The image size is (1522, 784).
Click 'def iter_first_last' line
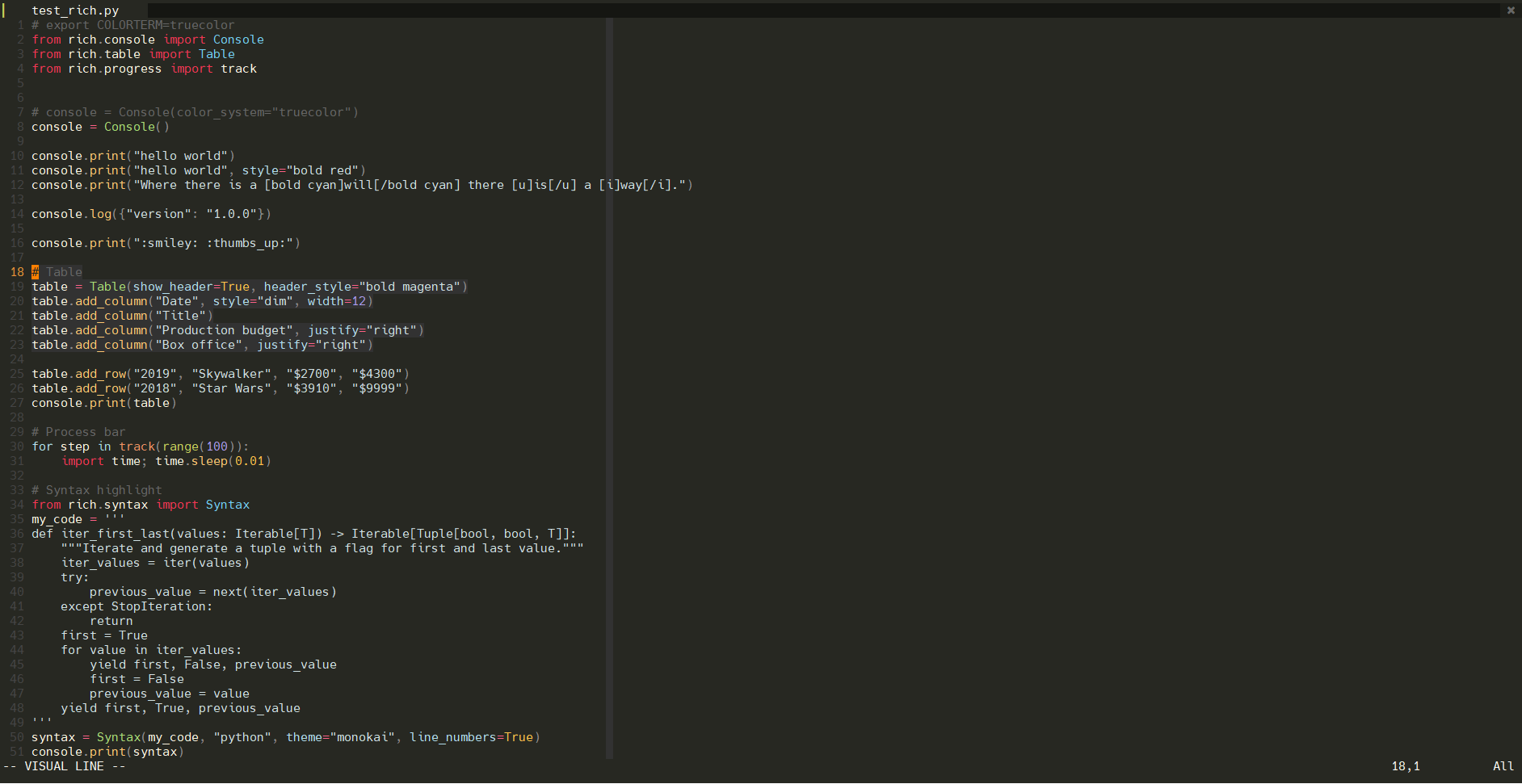pos(304,534)
